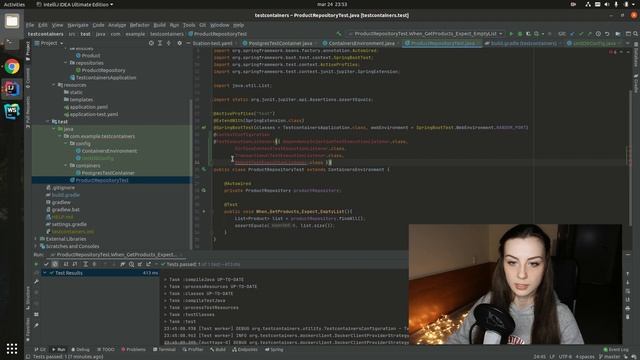Expand all nodes in Project panel

tap(160, 43)
